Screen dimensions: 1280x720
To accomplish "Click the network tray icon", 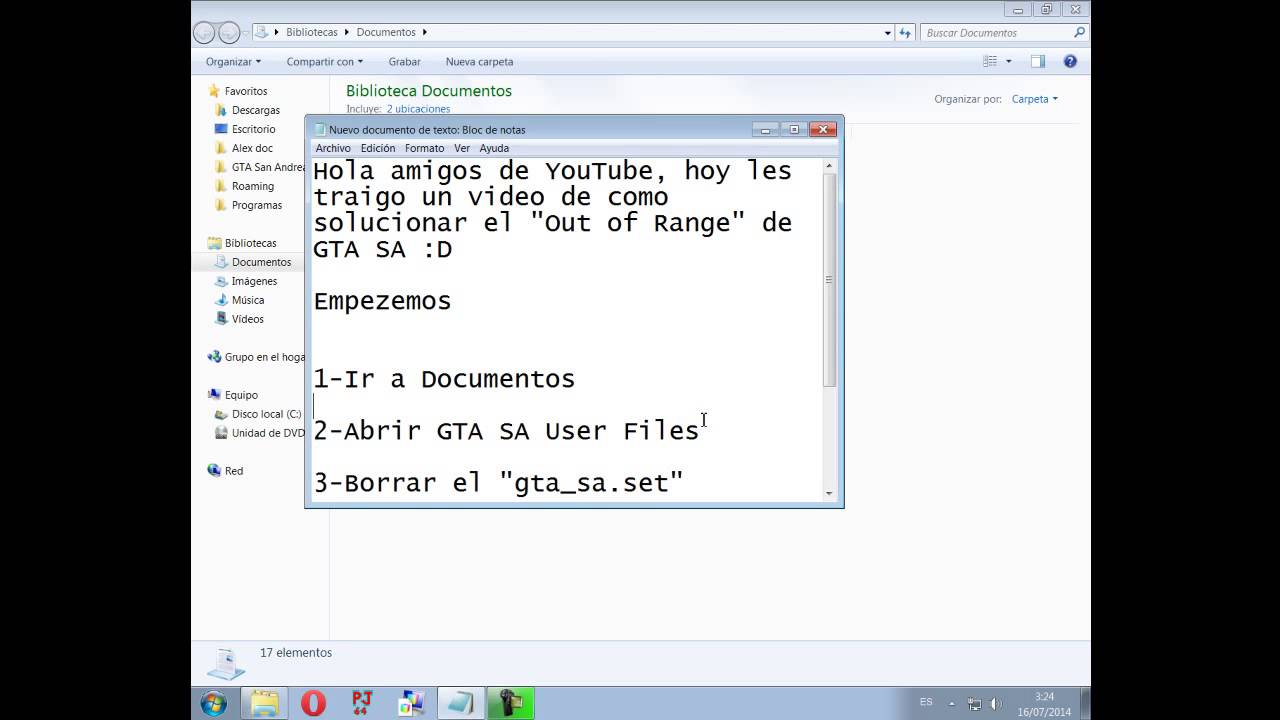I will [x=974, y=703].
